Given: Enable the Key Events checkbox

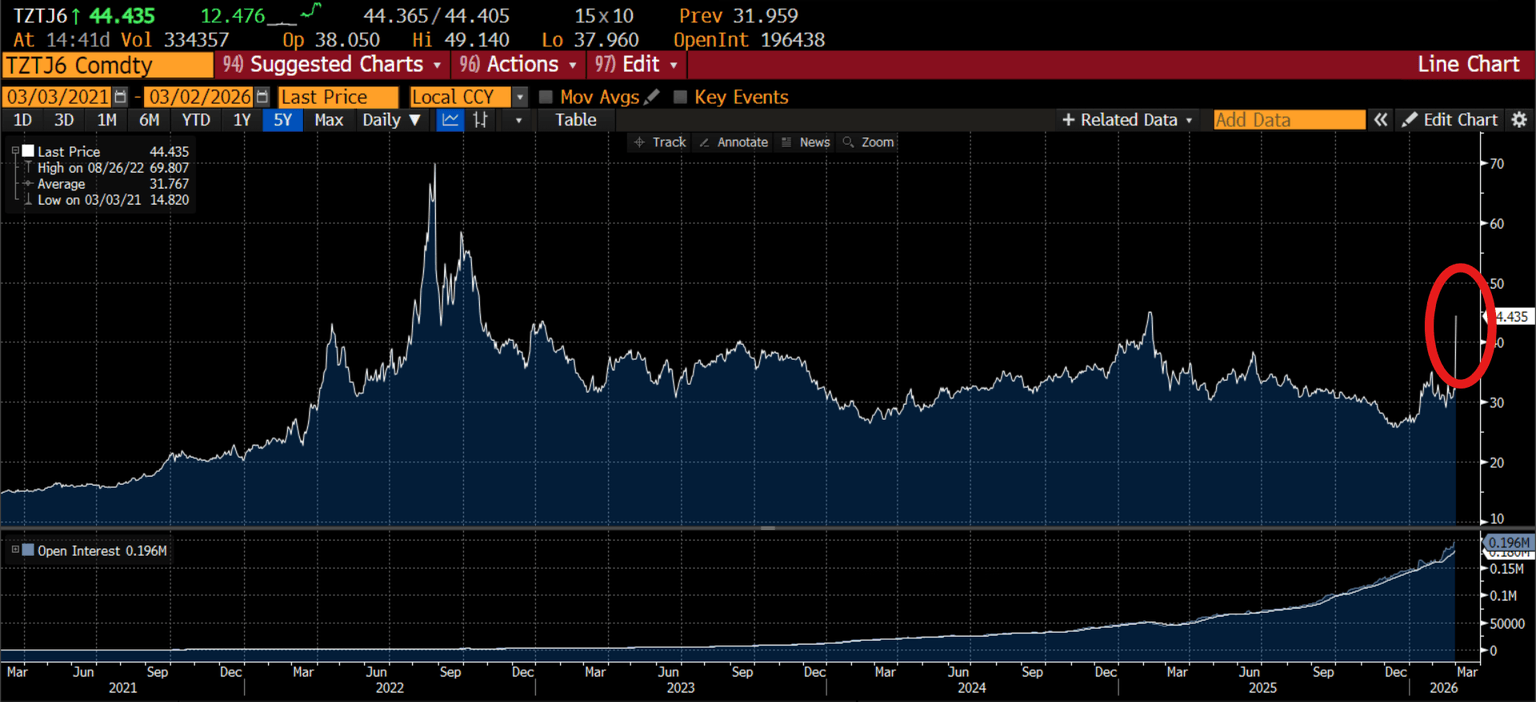Looking at the screenshot, I should (x=680, y=97).
